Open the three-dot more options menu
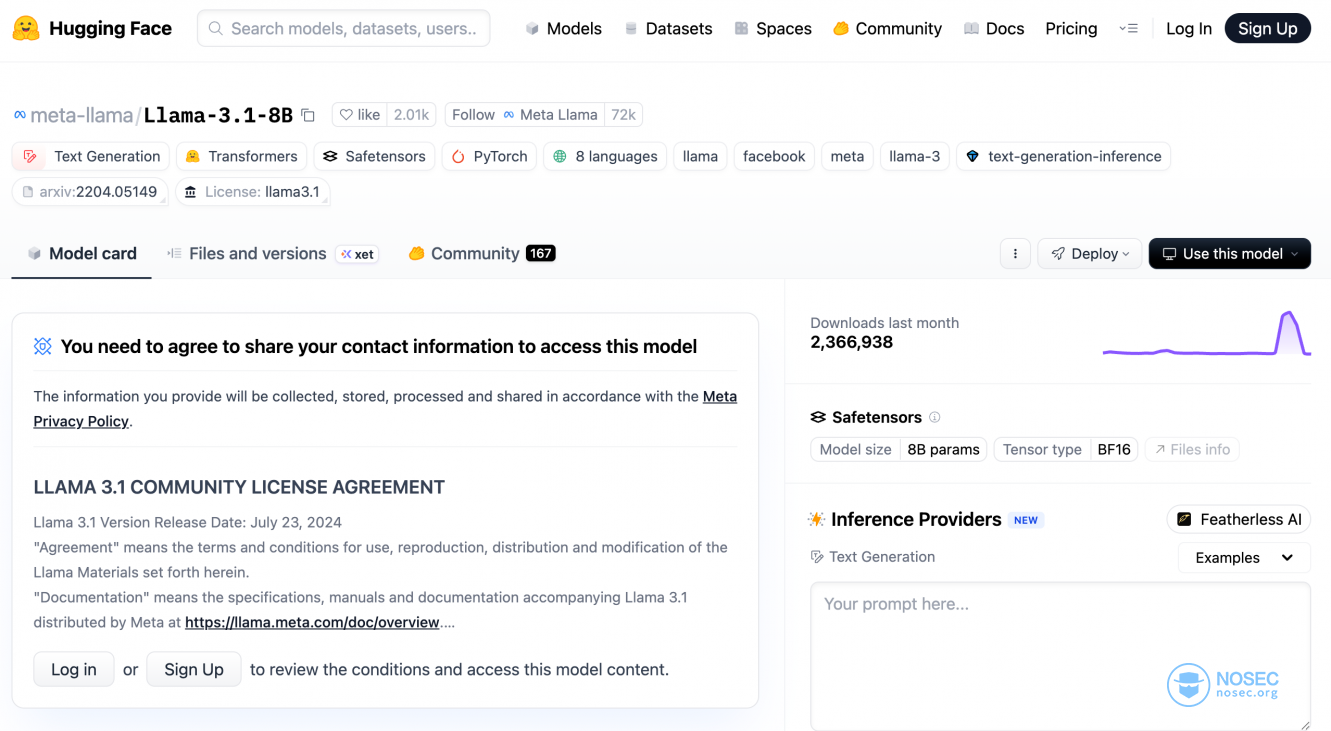The image size is (1331, 731). point(1015,254)
